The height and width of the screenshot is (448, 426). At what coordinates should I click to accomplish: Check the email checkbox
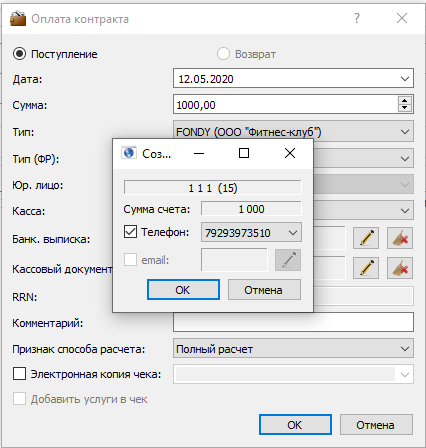pos(130,260)
